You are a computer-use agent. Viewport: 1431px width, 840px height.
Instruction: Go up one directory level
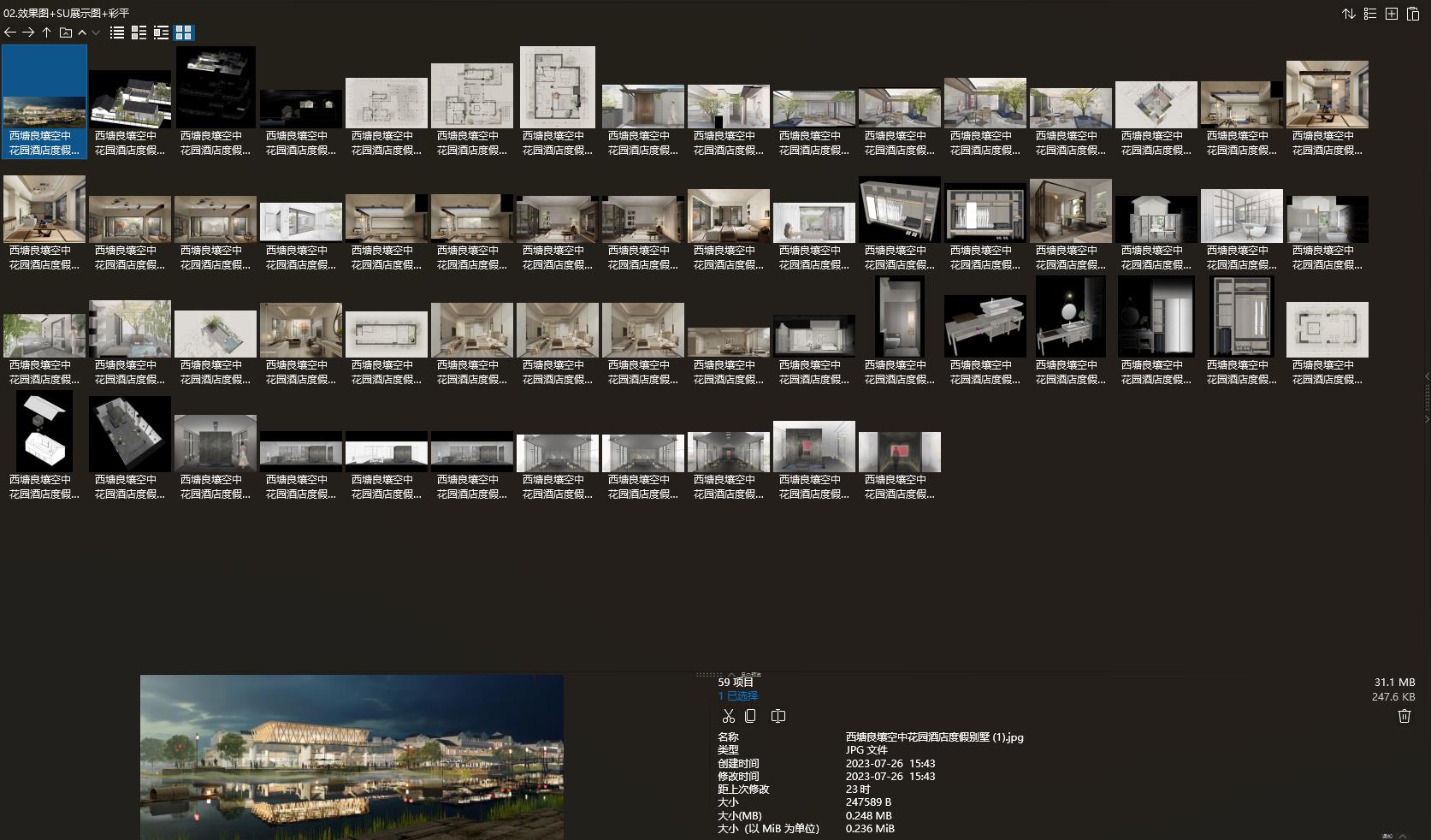47,33
